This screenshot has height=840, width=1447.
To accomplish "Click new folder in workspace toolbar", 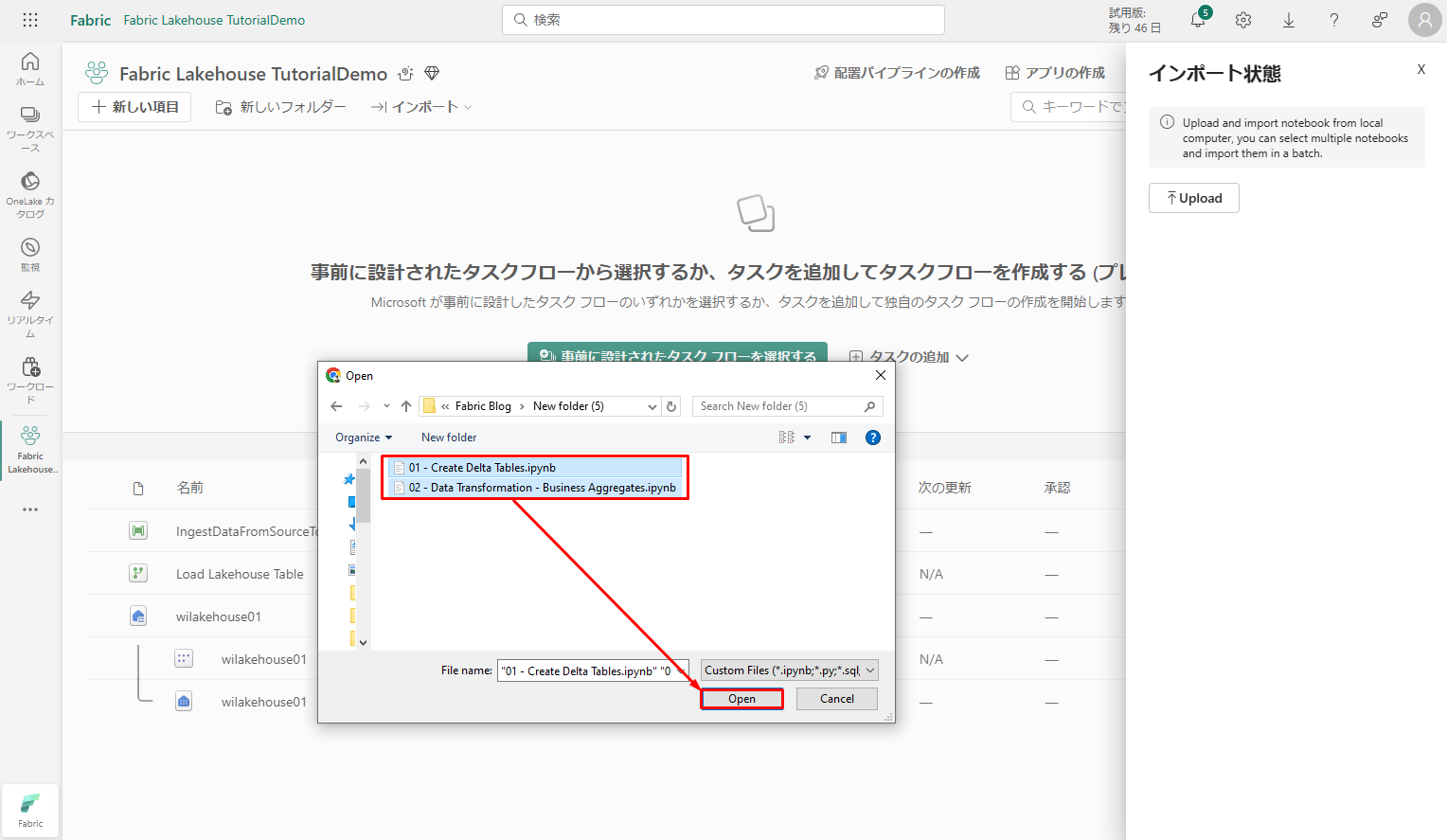I will [281, 107].
